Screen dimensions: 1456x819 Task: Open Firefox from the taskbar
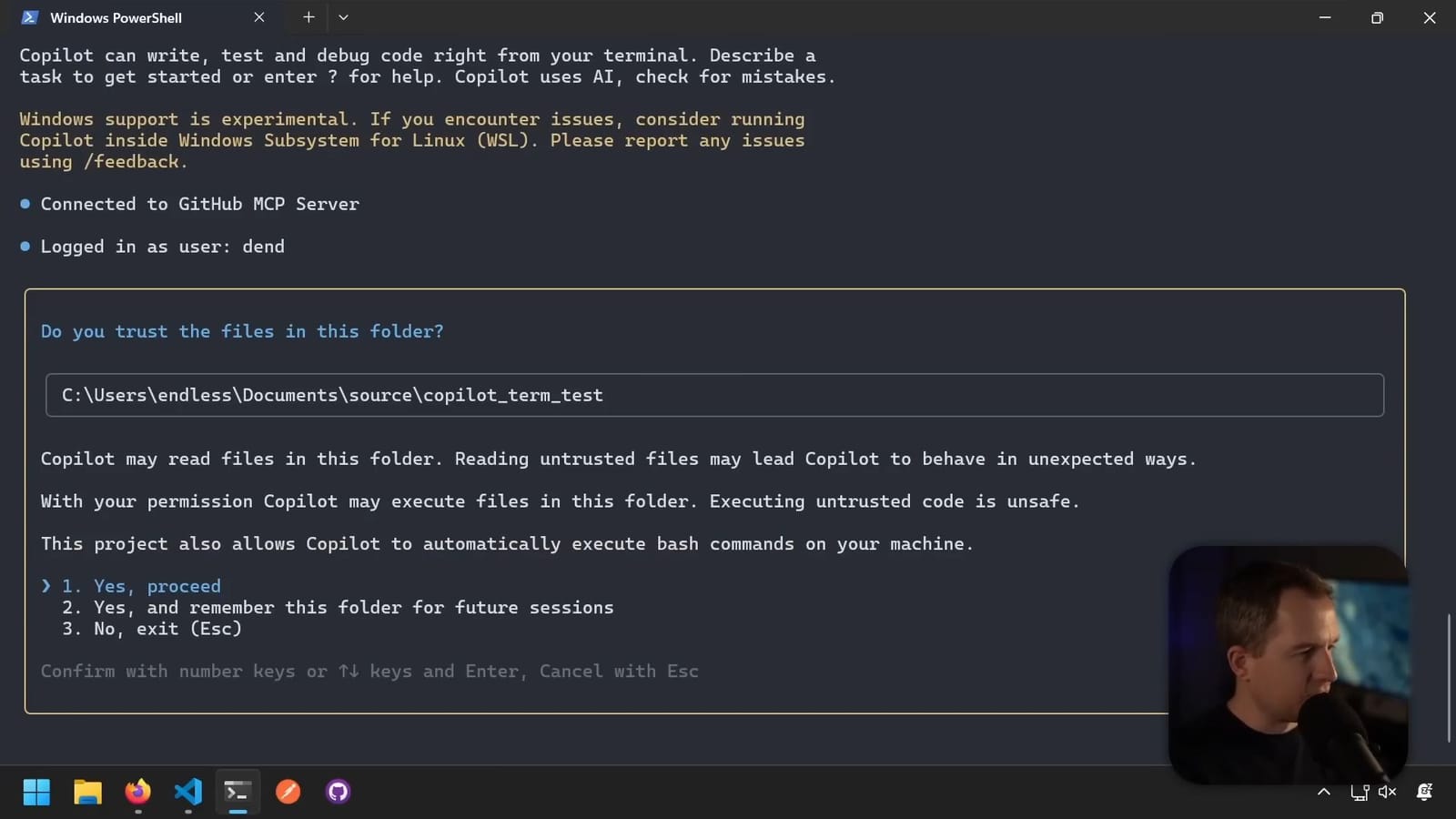click(137, 792)
